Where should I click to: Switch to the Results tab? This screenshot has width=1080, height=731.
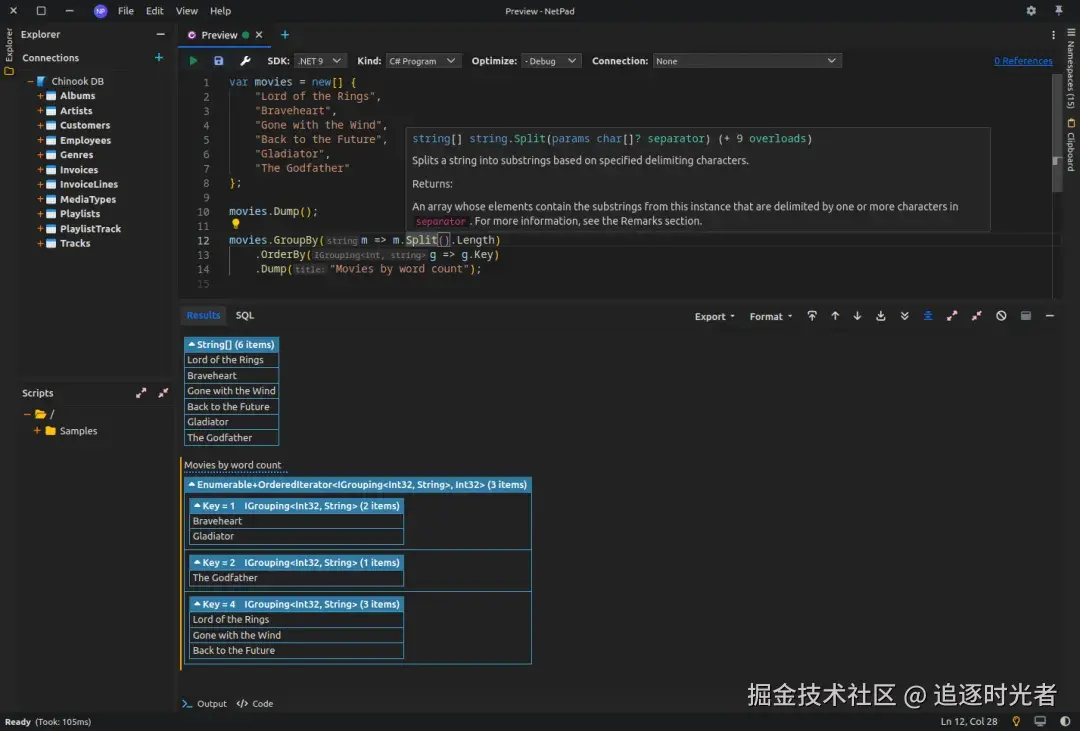pos(203,315)
